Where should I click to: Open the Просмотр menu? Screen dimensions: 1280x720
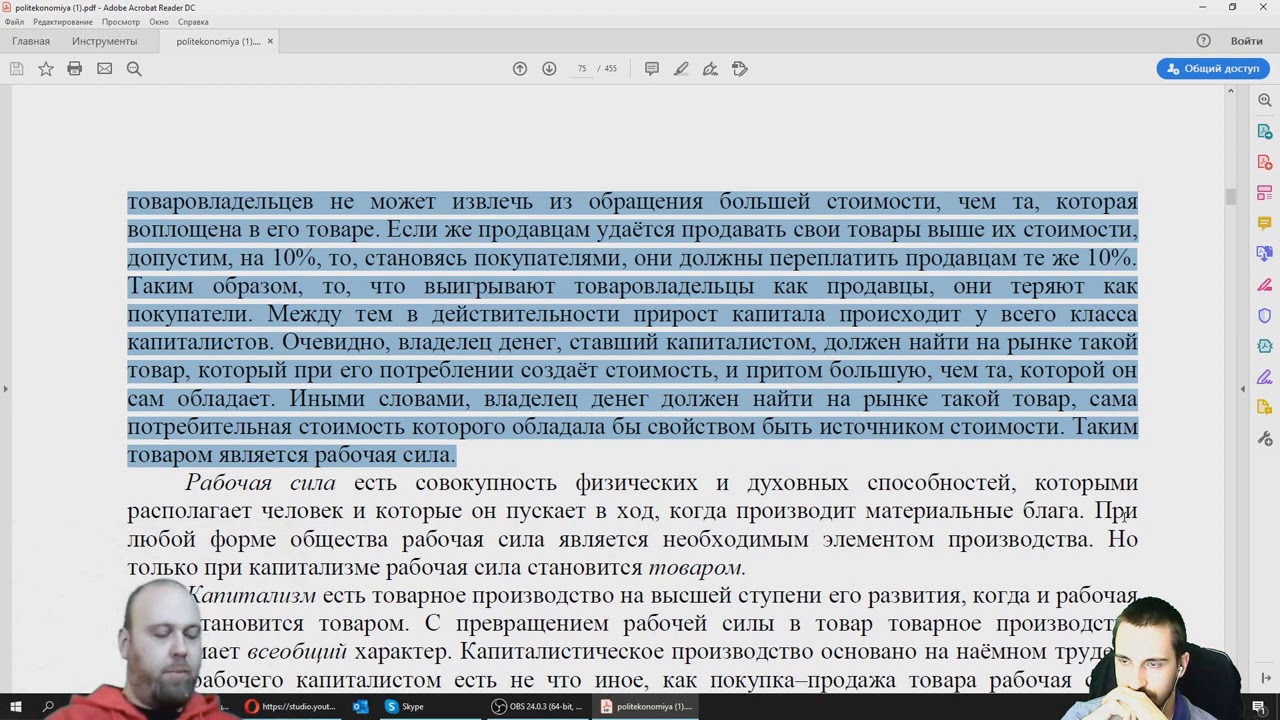[x=121, y=22]
